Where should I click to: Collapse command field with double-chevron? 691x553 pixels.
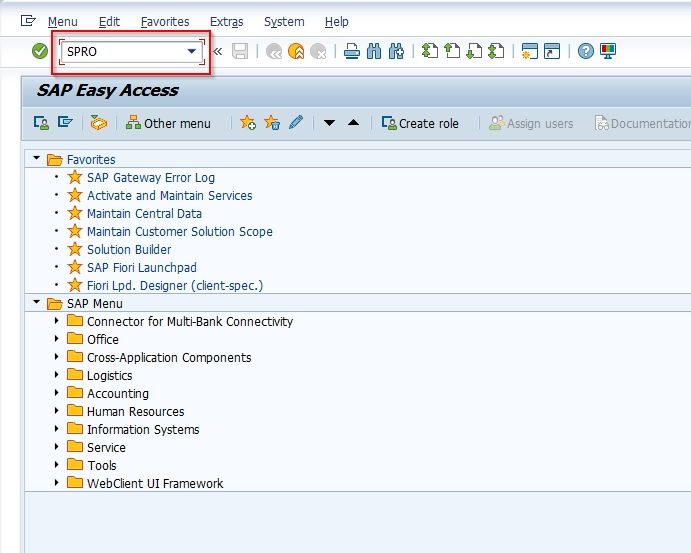pos(218,52)
